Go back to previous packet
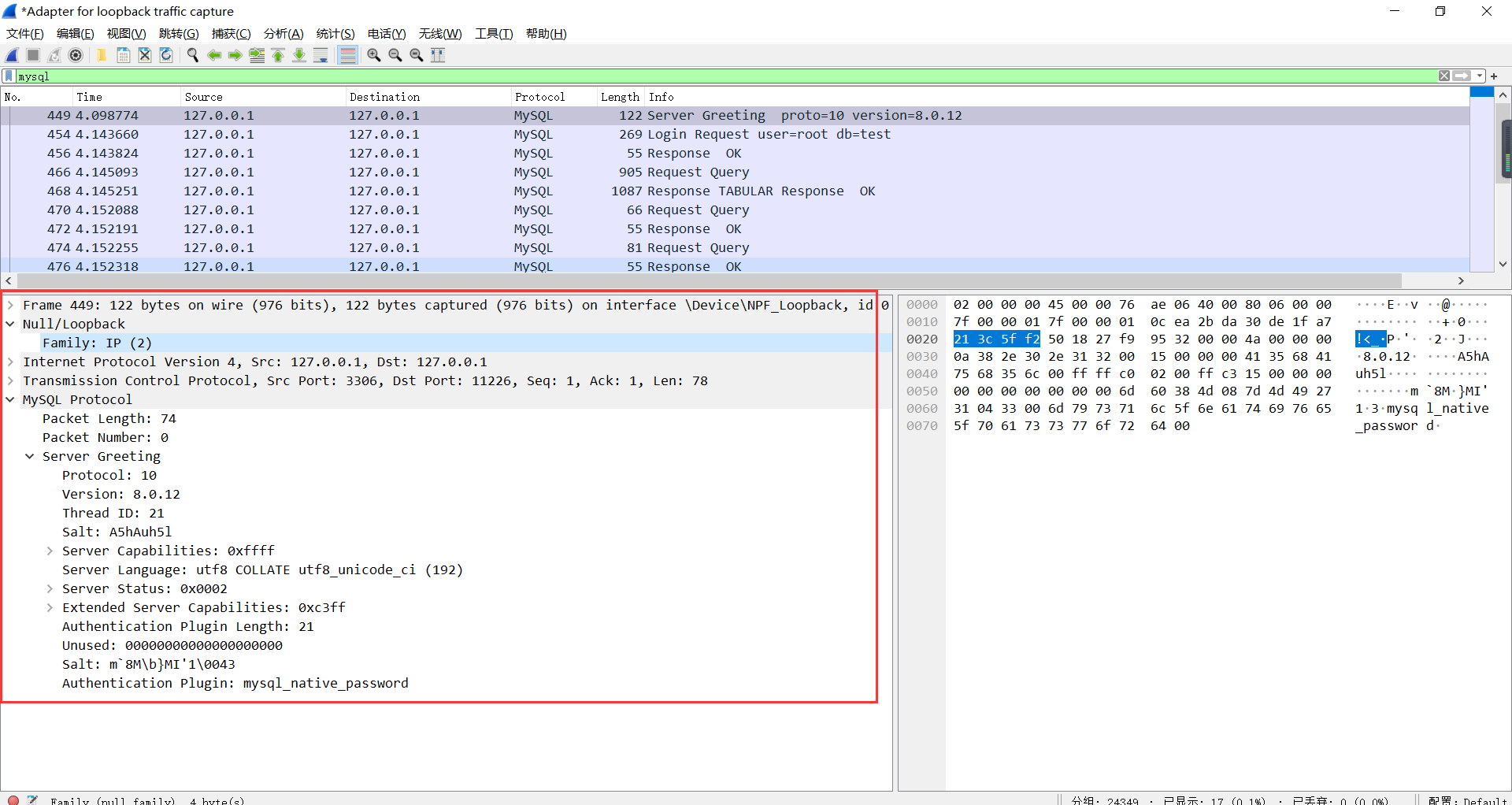 (x=213, y=55)
